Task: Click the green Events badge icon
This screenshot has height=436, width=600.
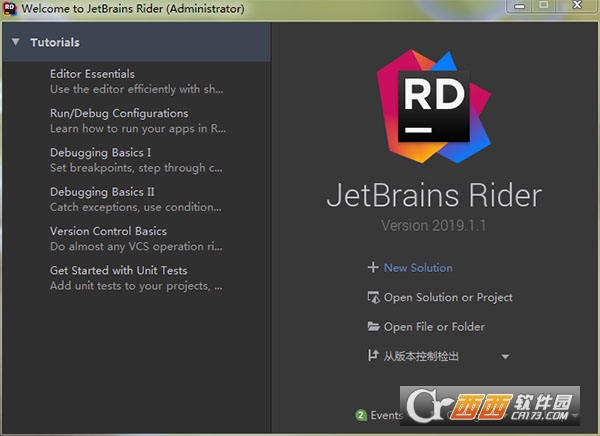Action: pos(361,415)
